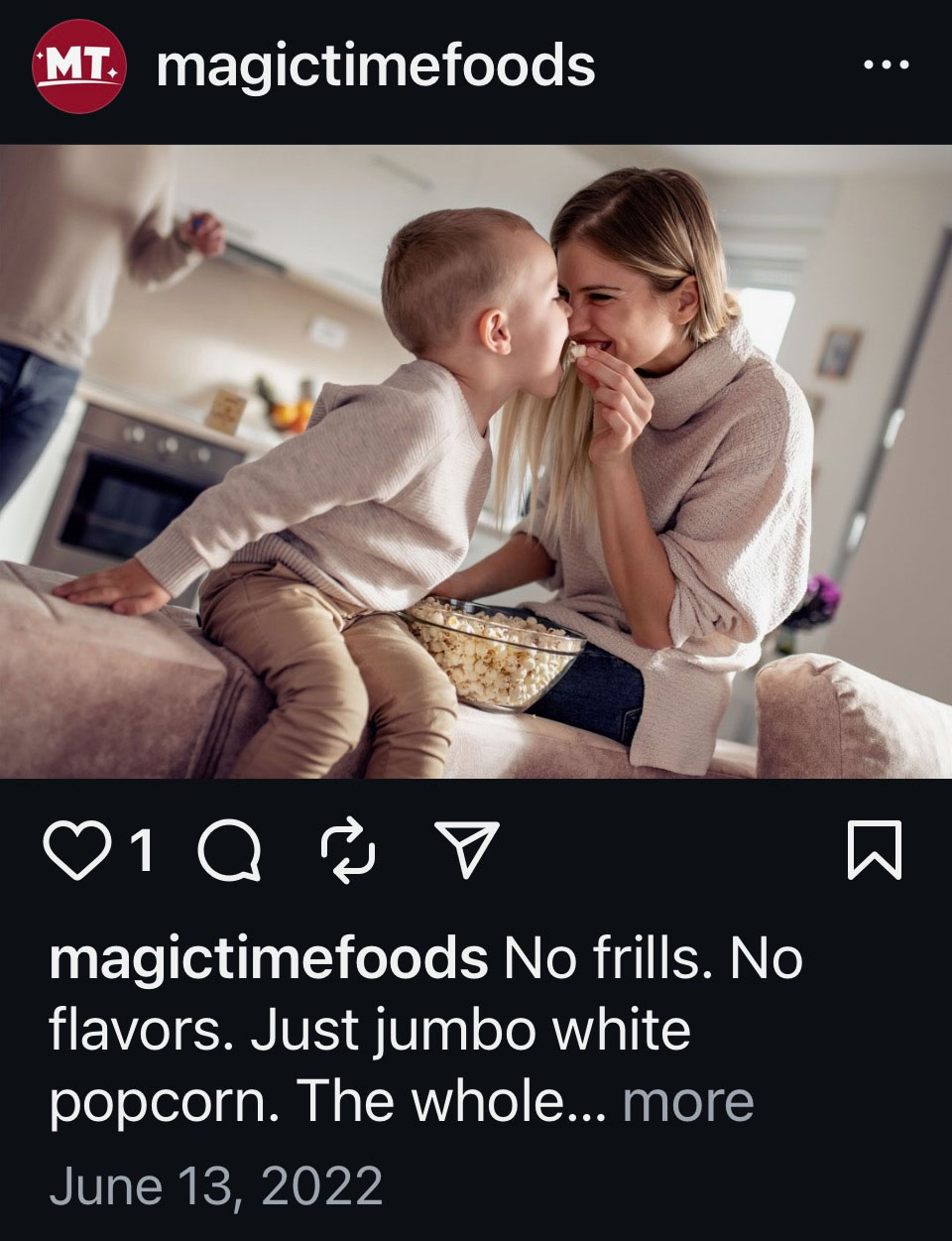Viewport: 952px width, 1241px height.
Task: View likes by clicking the count 1
Action: point(143,851)
